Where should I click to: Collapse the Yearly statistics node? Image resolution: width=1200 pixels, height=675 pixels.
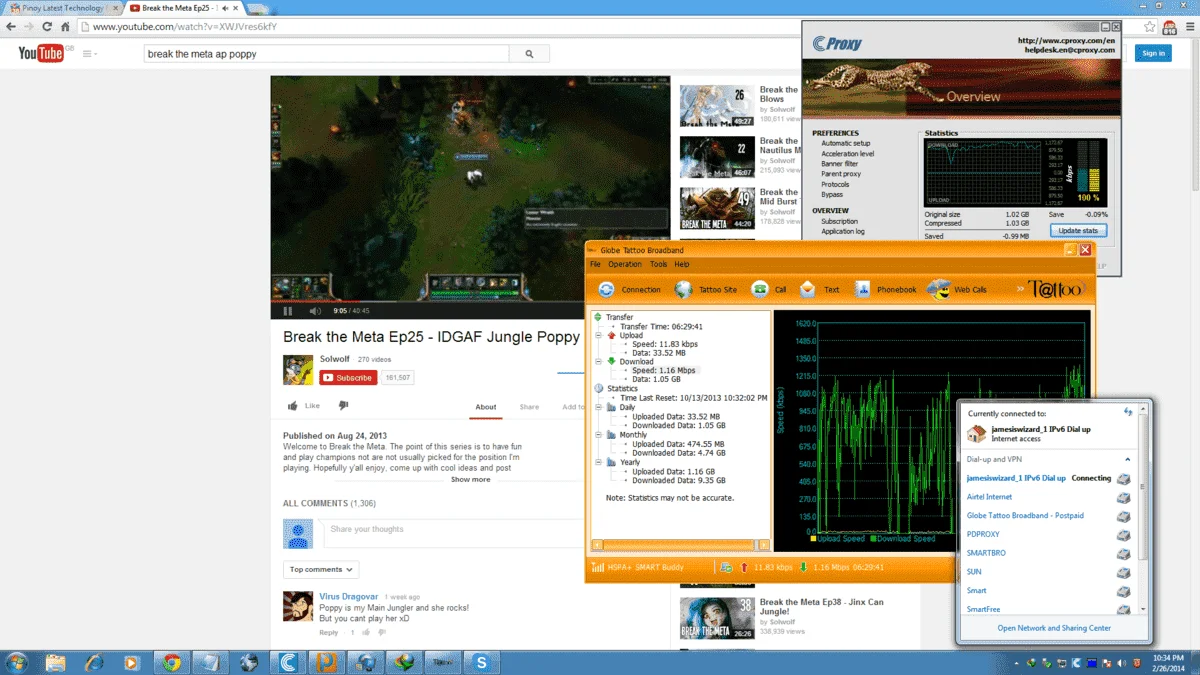(x=598, y=463)
